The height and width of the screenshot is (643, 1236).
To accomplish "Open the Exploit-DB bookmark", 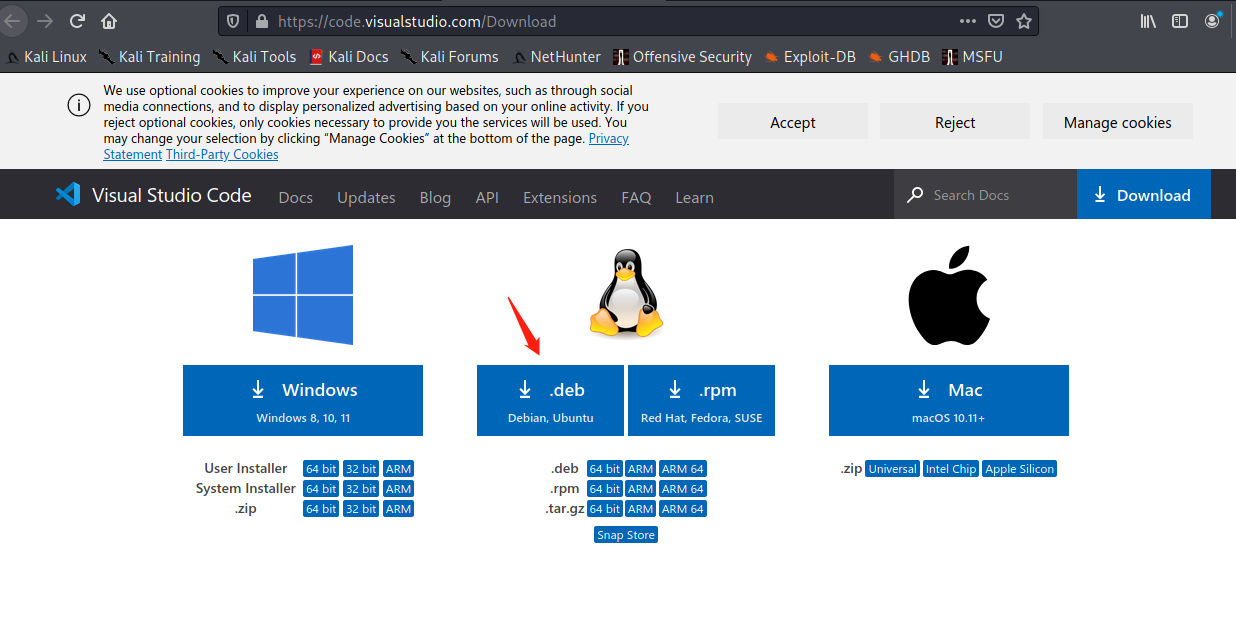I will pyautogui.click(x=810, y=57).
